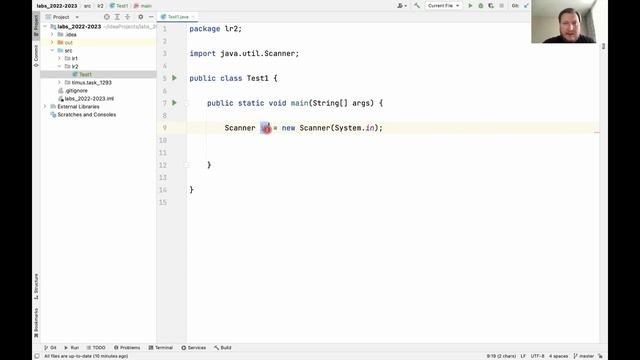This screenshot has width=640, height=360.
Task: Open the TODO tool window tab
Action: pyautogui.click(x=96, y=348)
